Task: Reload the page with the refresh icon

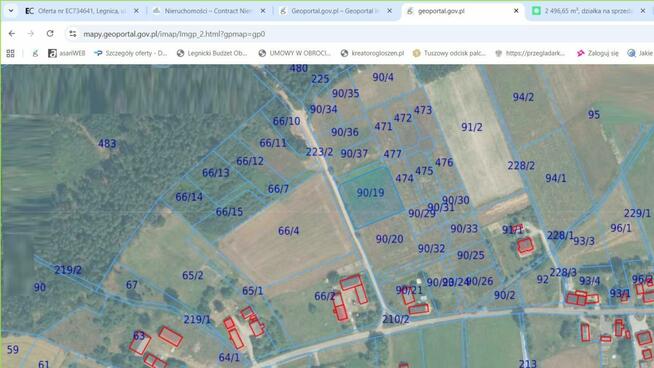Action: point(50,34)
